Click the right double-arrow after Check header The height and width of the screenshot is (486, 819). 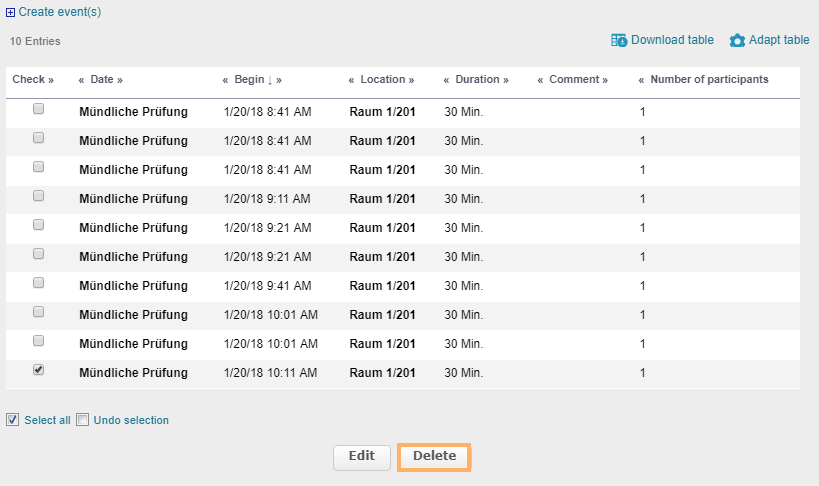(50, 80)
